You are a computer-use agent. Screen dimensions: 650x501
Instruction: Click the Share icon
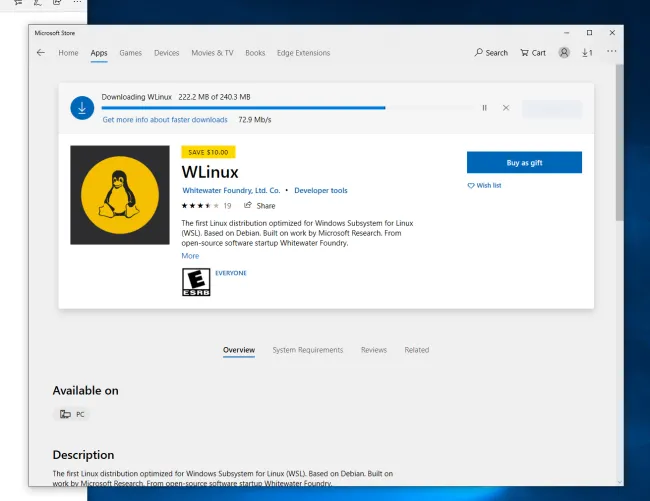click(248, 205)
